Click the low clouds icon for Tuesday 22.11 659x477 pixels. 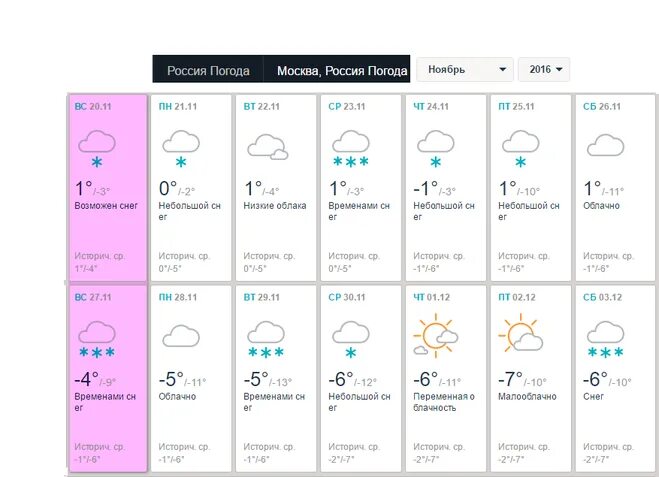(x=268, y=147)
